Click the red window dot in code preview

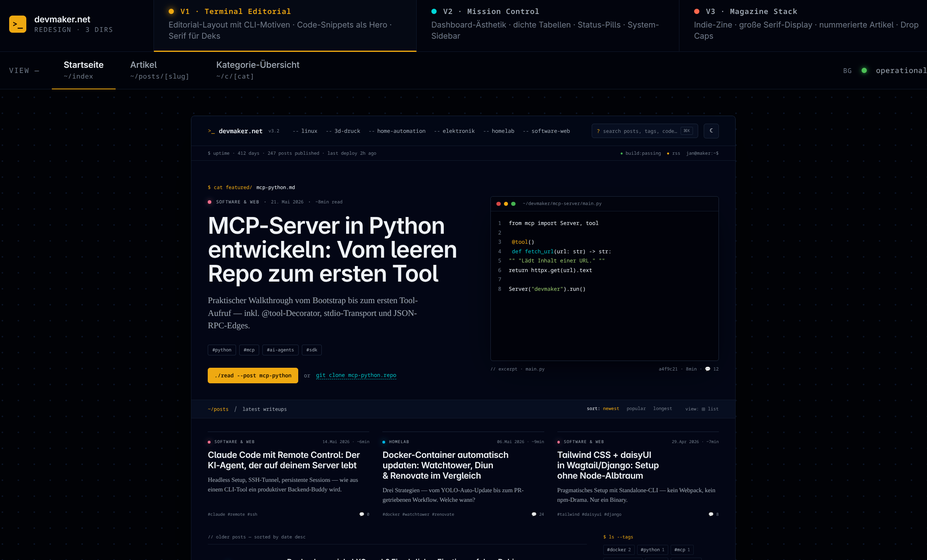coord(498,203)
